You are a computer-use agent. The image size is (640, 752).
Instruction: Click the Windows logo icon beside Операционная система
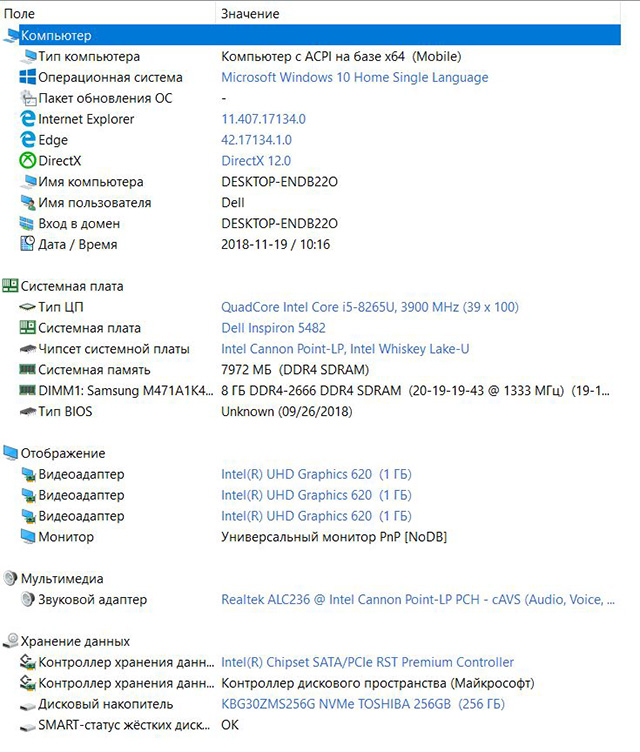coord(28,77)
